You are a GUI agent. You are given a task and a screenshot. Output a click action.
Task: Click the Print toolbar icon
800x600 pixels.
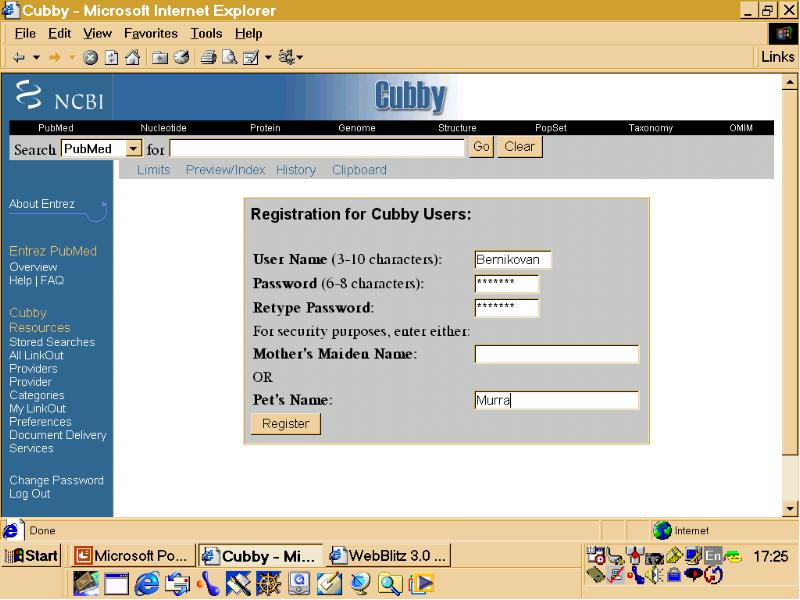click(x=208, y=58)
